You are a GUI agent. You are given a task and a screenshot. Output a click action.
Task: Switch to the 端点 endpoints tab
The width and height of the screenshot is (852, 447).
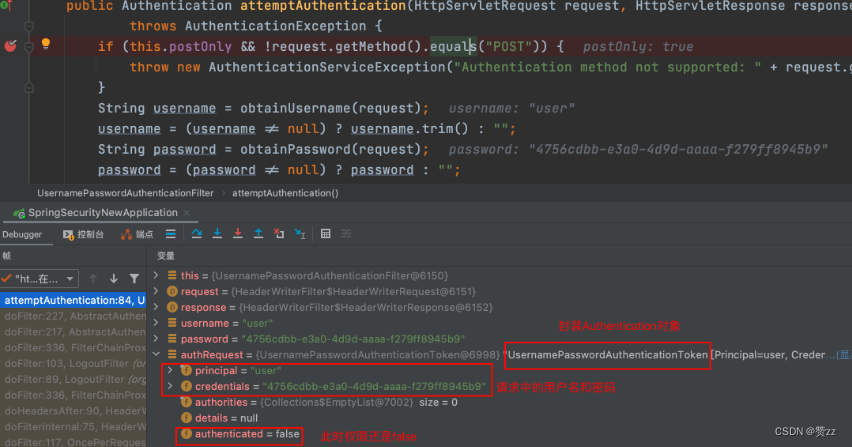click(137, 235)
